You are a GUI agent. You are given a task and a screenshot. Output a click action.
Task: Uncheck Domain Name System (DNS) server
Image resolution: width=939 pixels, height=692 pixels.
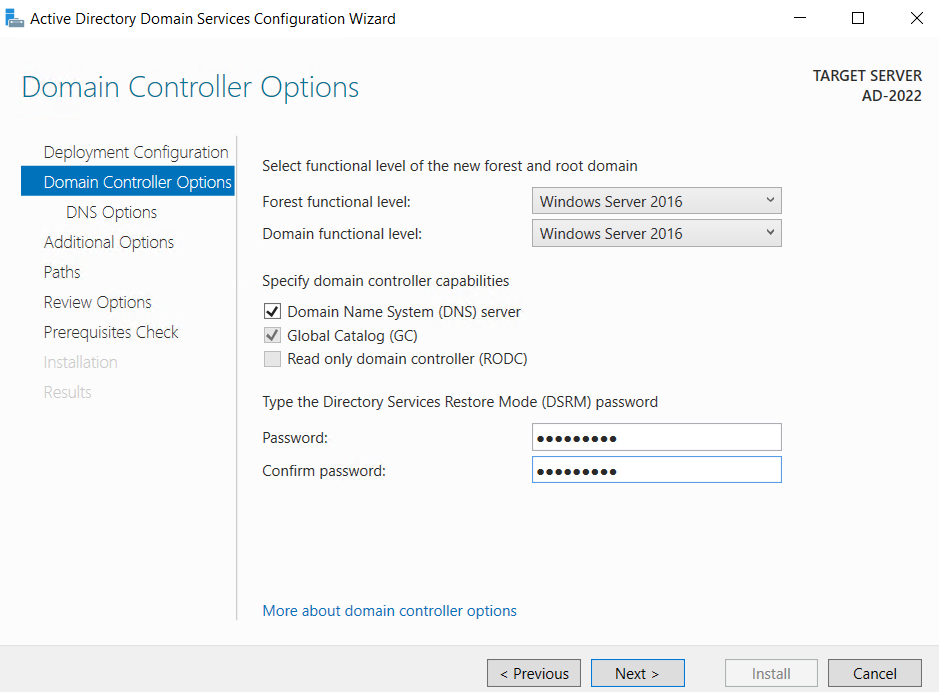point(272,311)
